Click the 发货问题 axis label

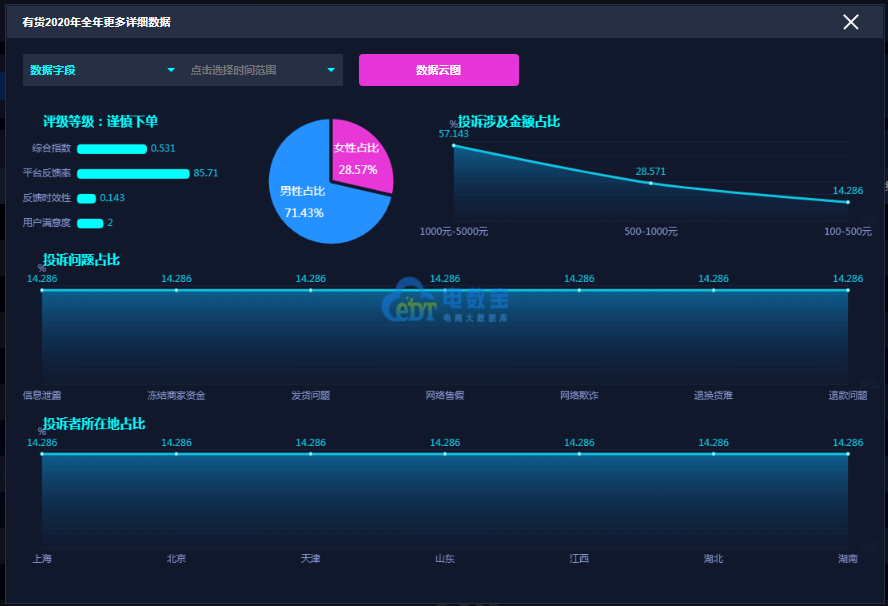click(x=310, y=395)
